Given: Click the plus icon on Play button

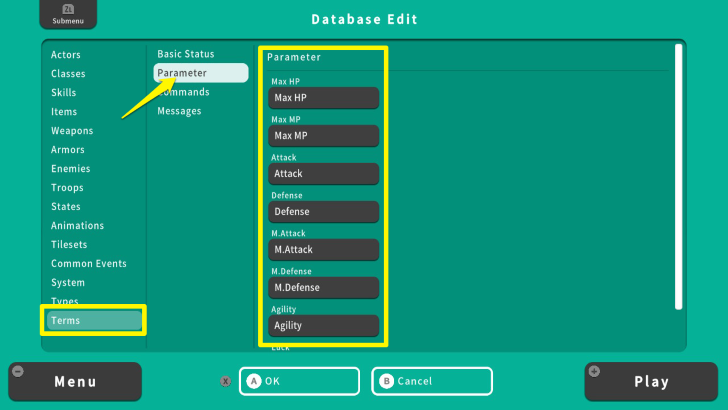Looking at the screenshot, I should coord(594,371).
